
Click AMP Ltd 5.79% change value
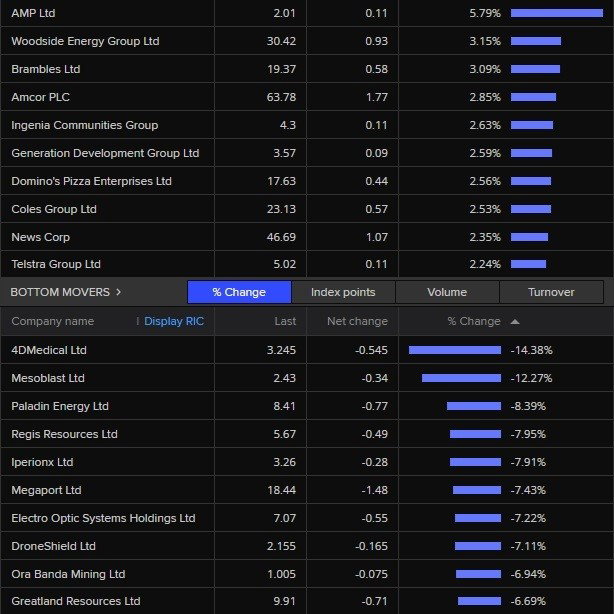point(485,13)
